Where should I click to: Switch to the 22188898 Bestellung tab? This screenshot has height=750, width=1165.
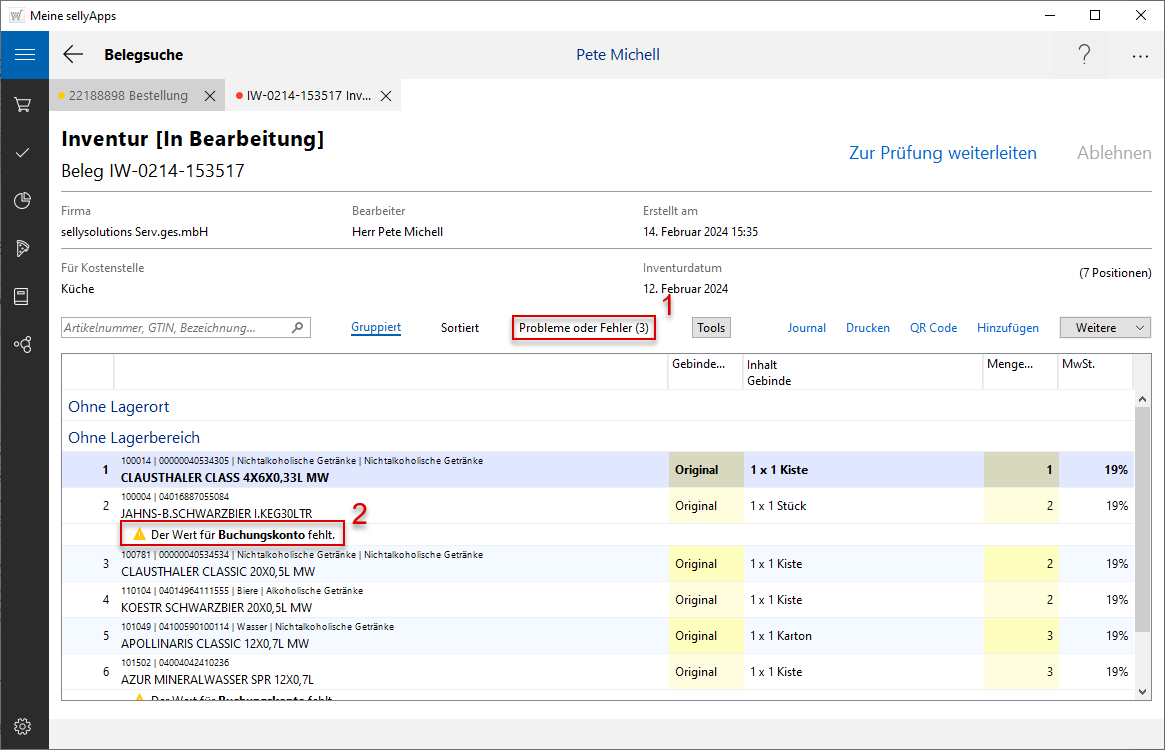tap(127, 96)
